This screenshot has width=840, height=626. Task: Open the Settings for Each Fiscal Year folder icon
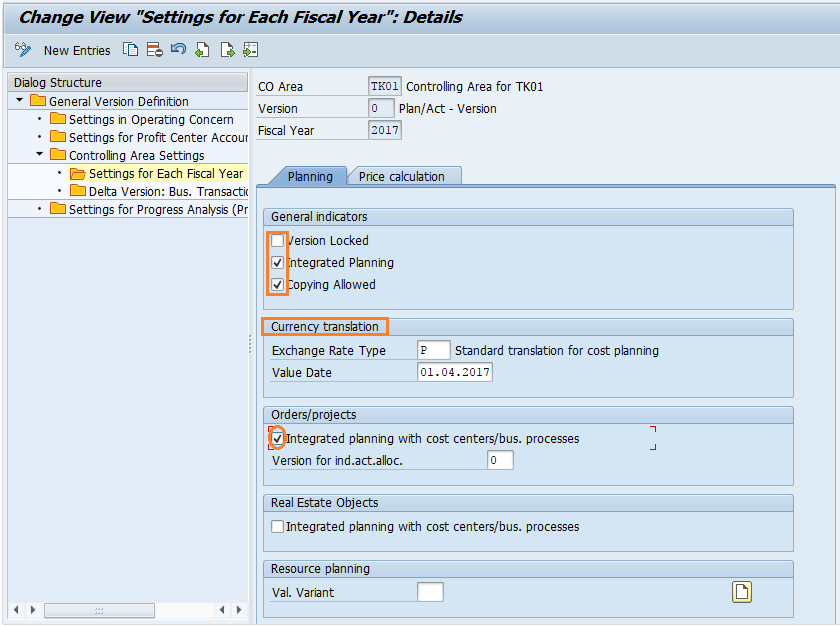pyautogui.click(x=78, y=173)
